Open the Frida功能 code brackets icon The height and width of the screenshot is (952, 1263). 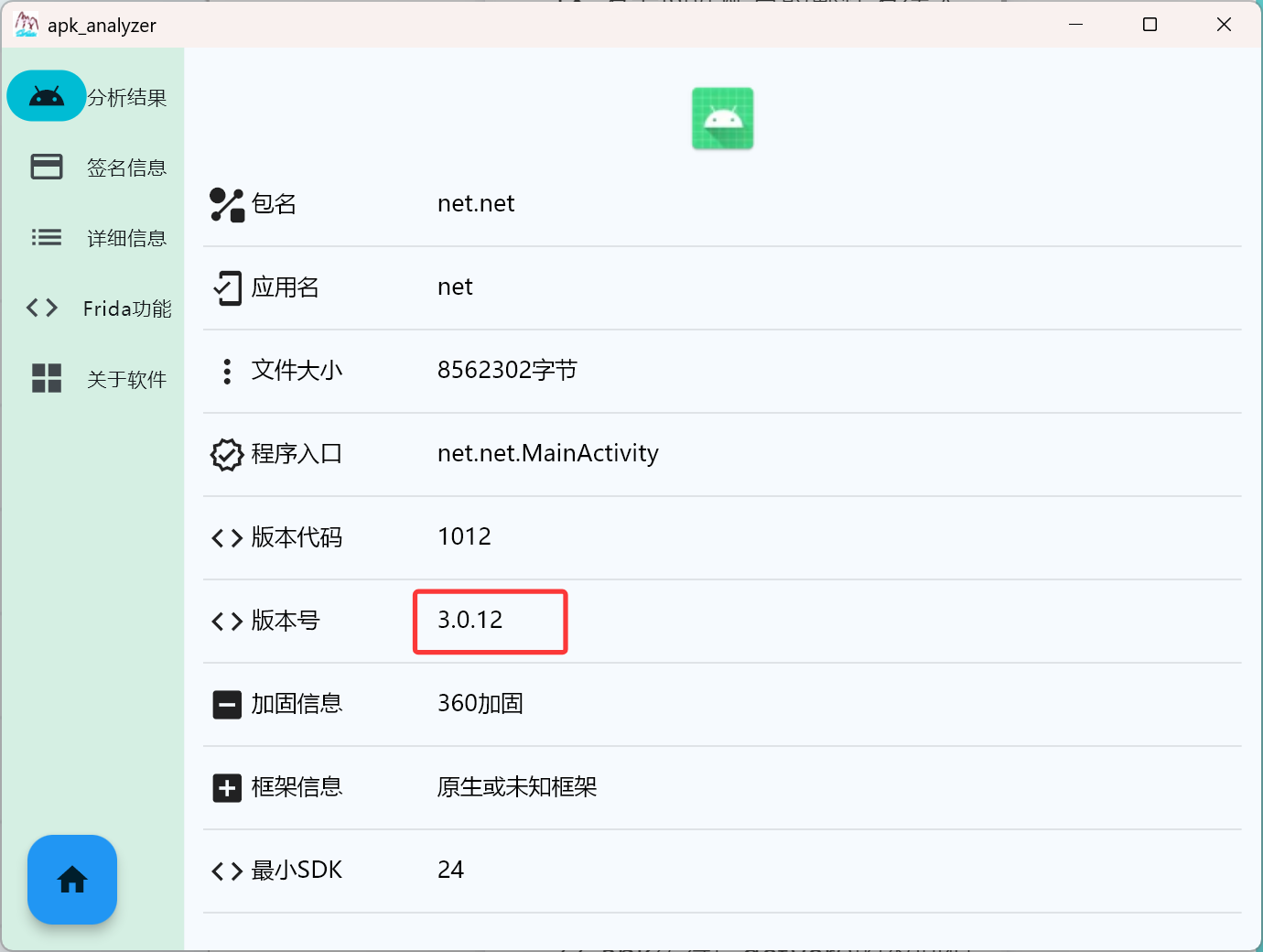42,308
